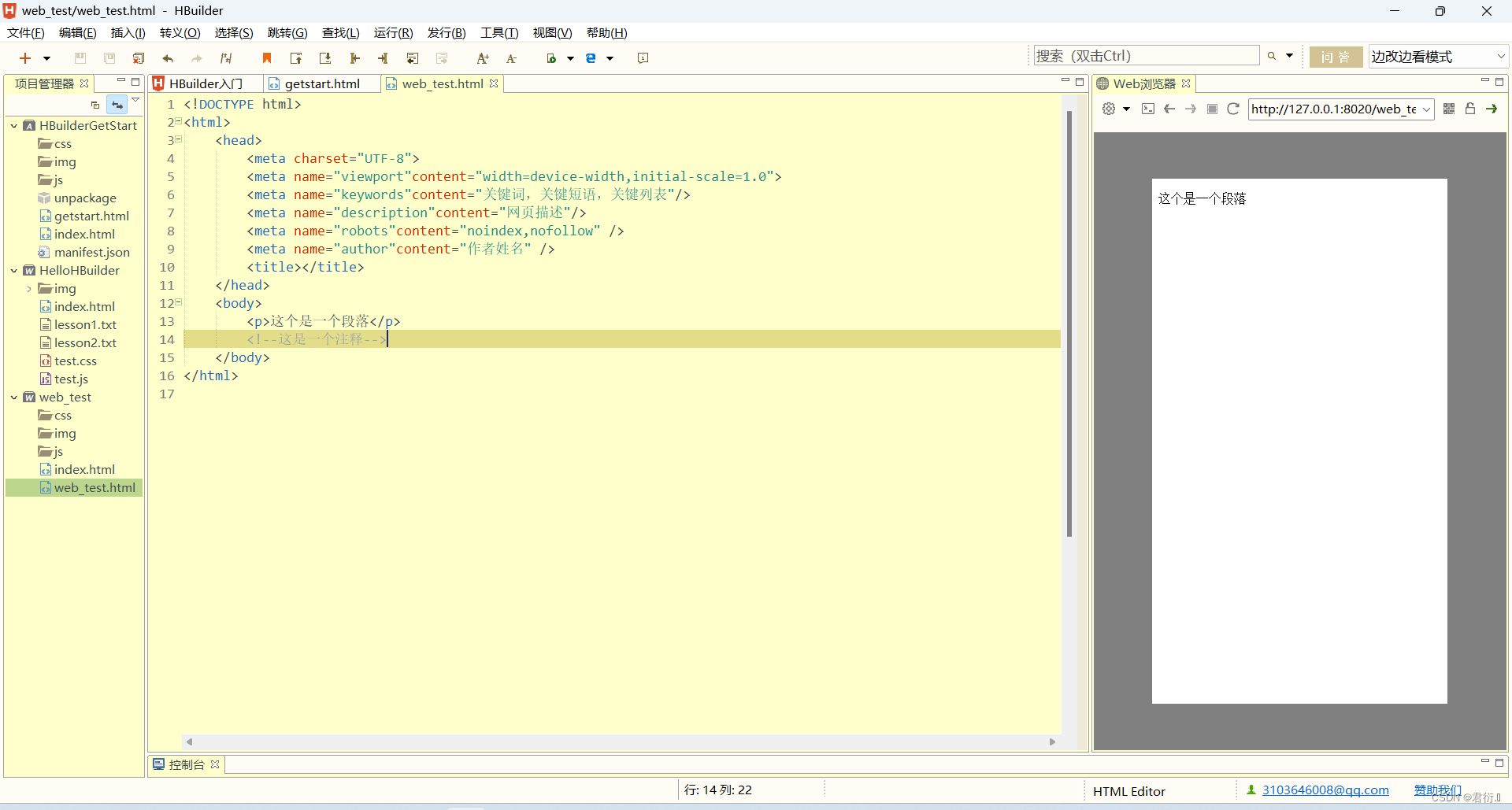Click the code format icon in toolbar
Image resolution: width=1512 pixels, height=810 pixels.
tap(226, 58)
